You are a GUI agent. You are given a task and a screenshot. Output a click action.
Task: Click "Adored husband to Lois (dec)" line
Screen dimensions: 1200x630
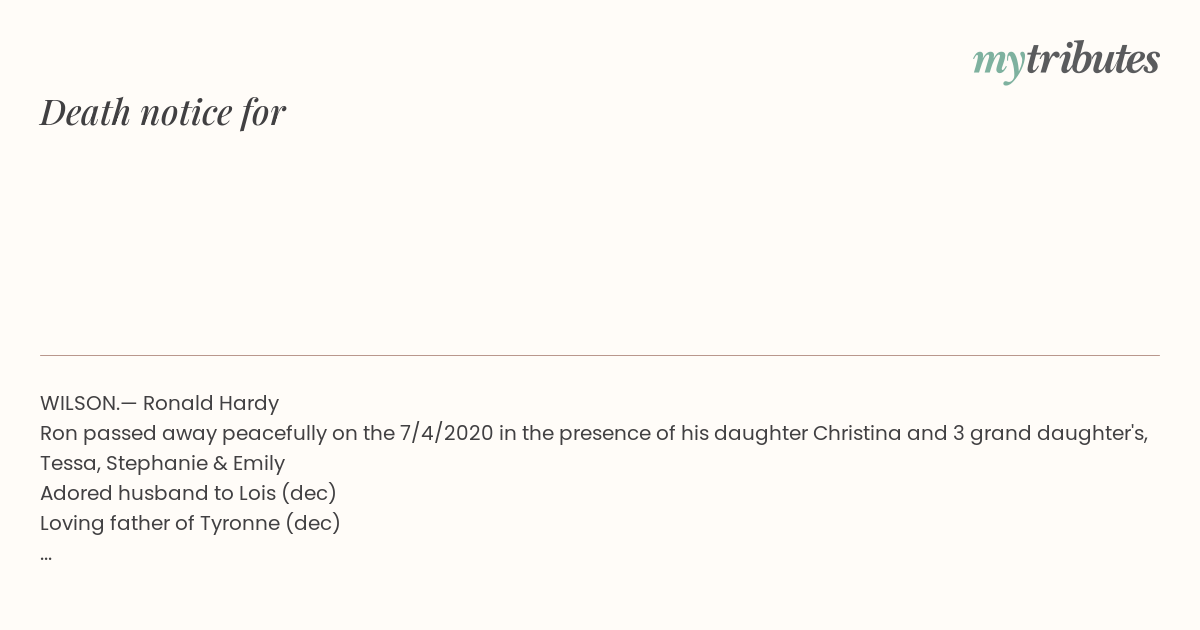pos(188,493)
